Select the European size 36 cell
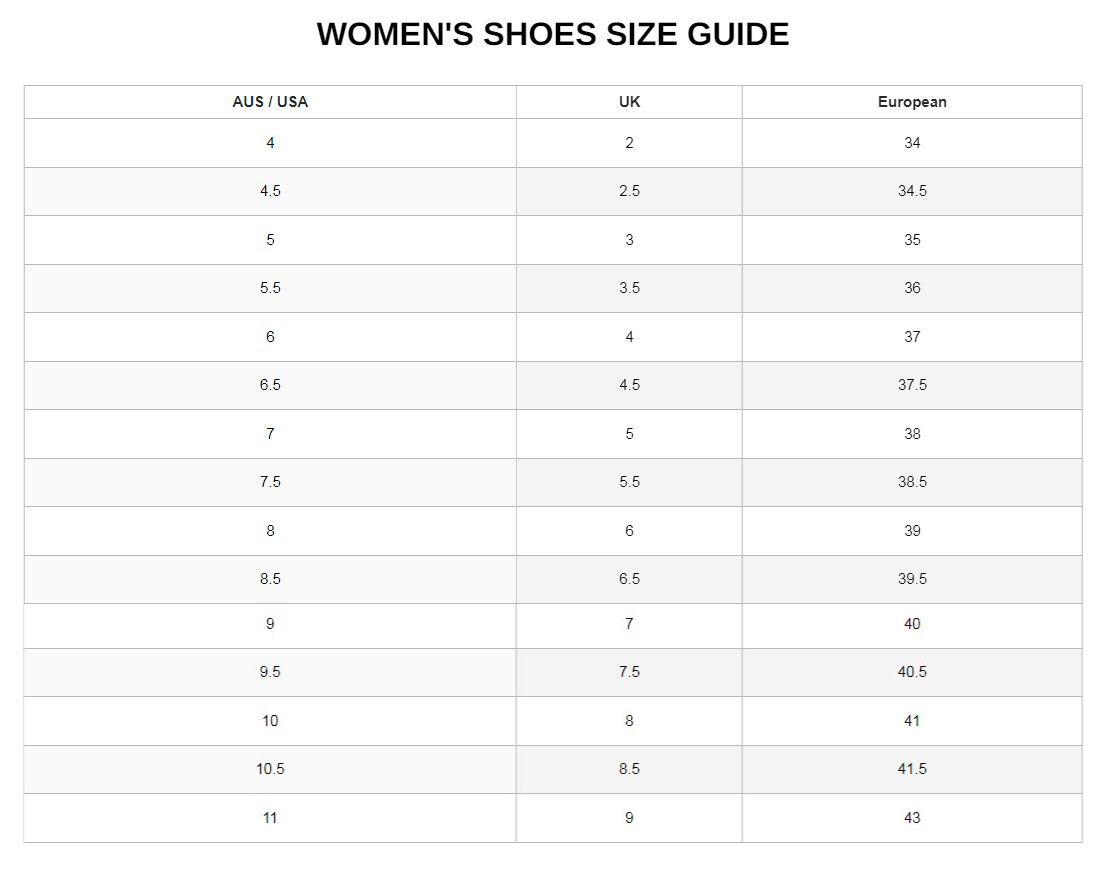Image resolution: width=1108 pixels, height=875 pixels. point(912,288)
